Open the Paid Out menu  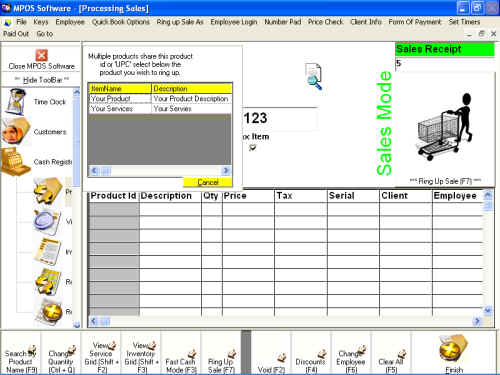[16, 34]
